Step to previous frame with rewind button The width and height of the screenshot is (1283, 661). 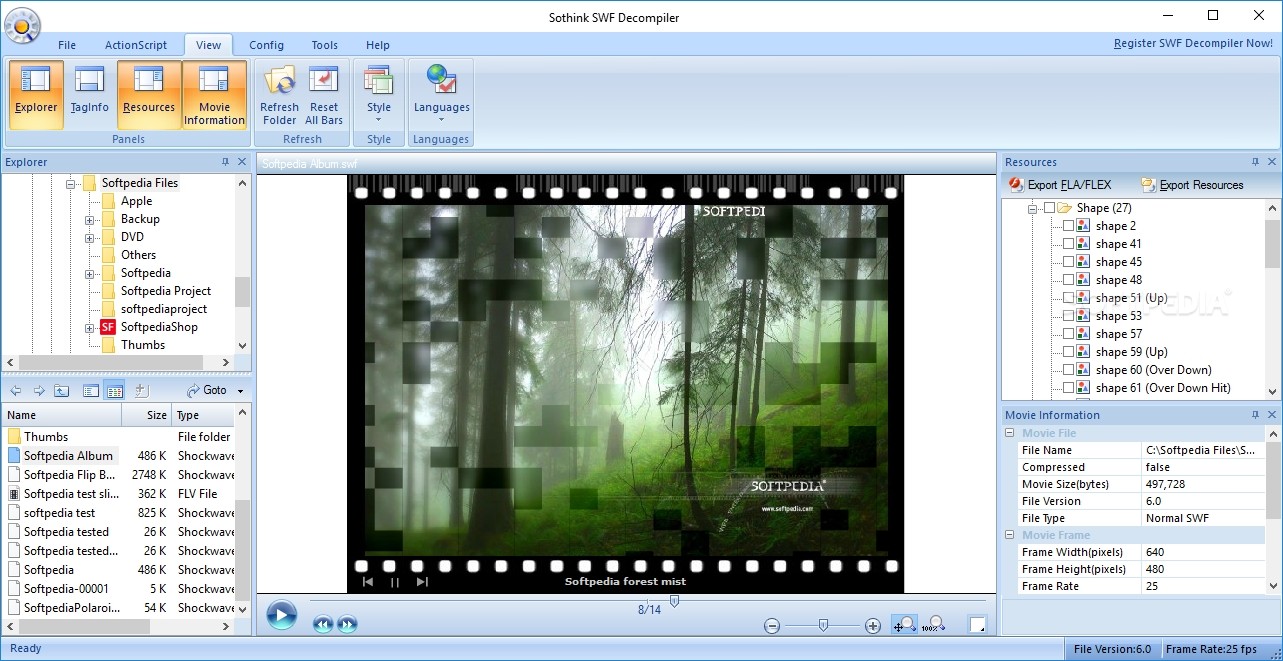point(322,625)
